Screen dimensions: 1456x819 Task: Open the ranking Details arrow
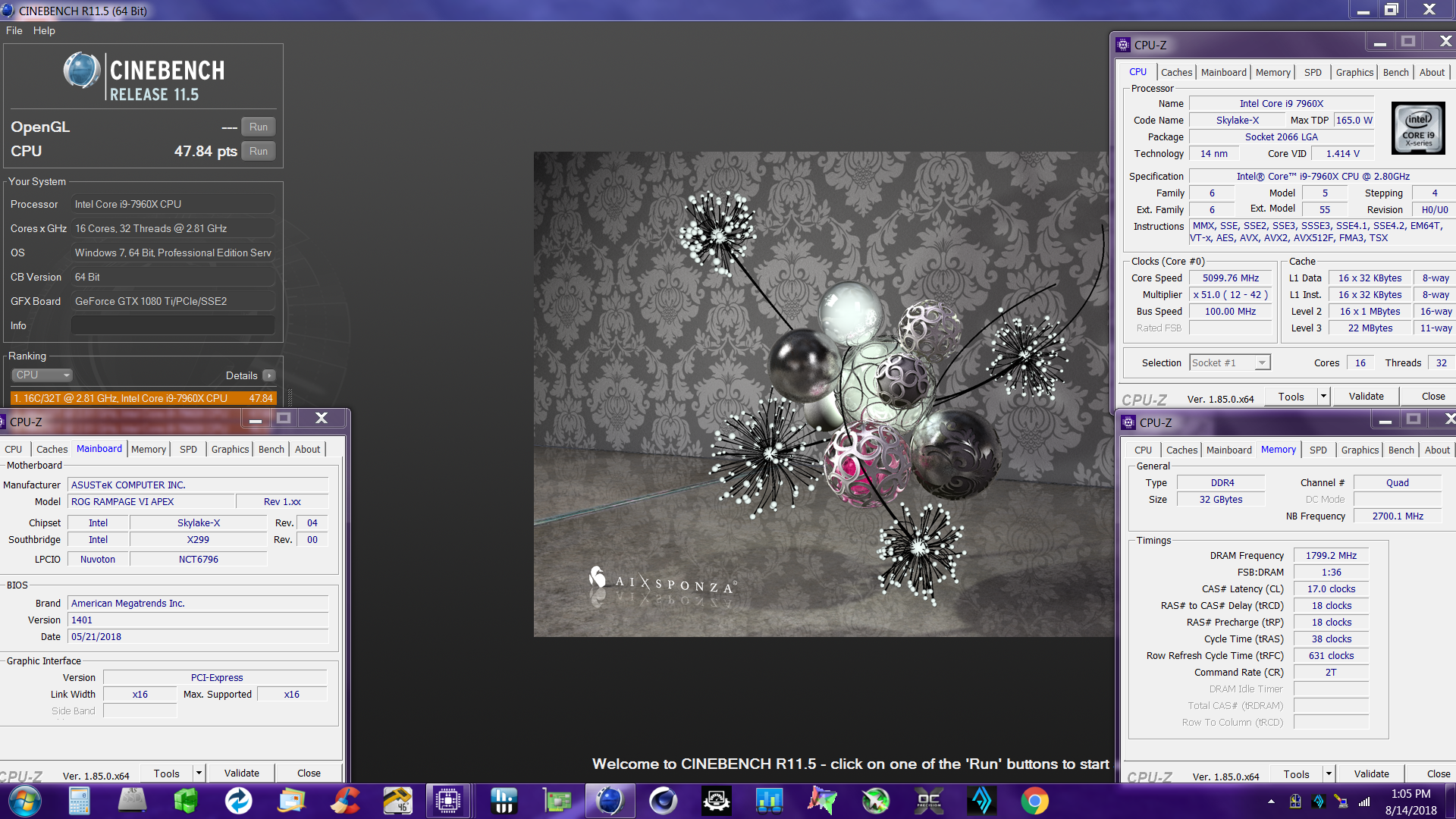(269, 375)
